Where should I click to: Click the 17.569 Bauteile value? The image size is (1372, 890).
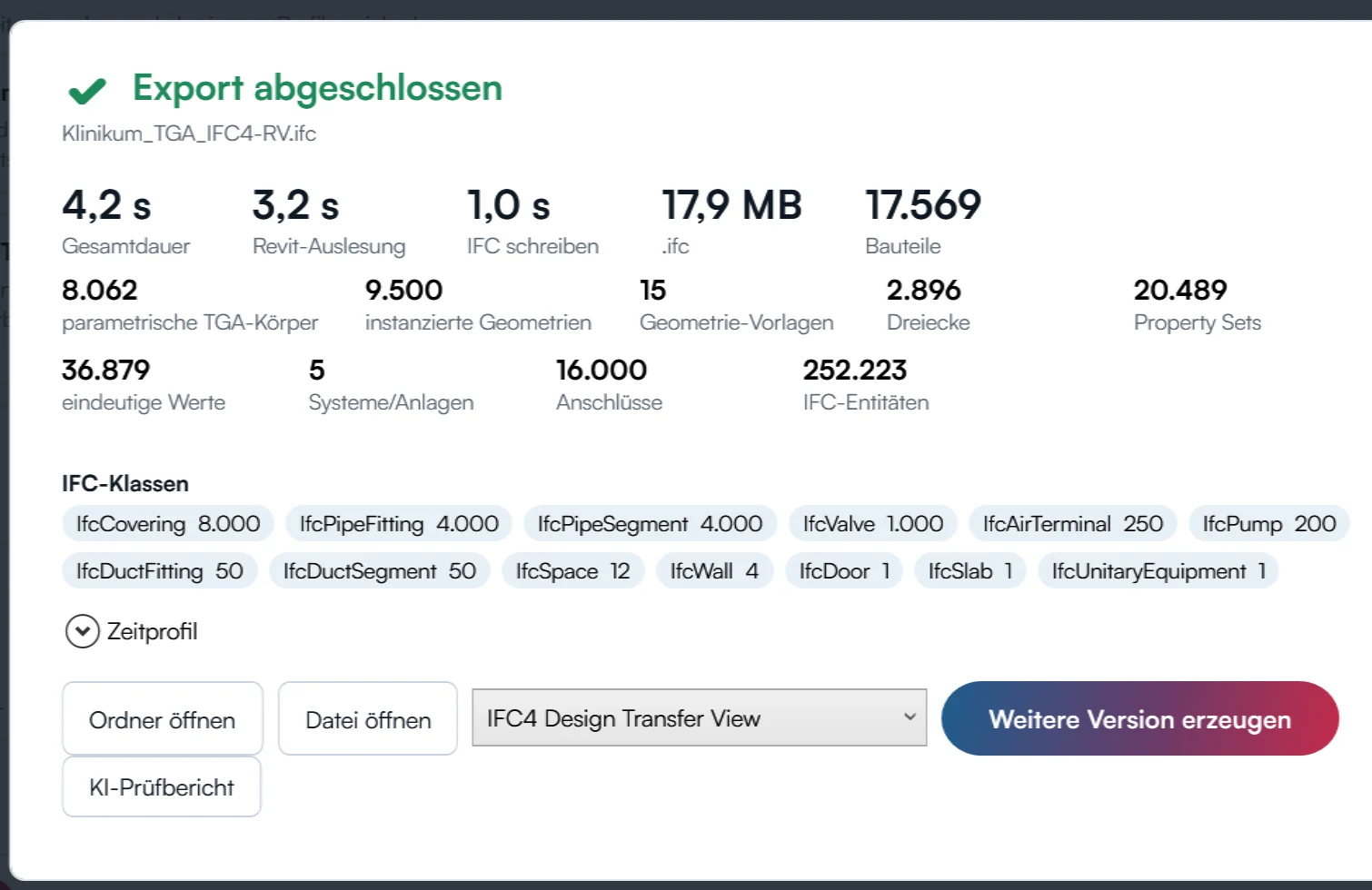pyautogui.click(x=923, y=205)
